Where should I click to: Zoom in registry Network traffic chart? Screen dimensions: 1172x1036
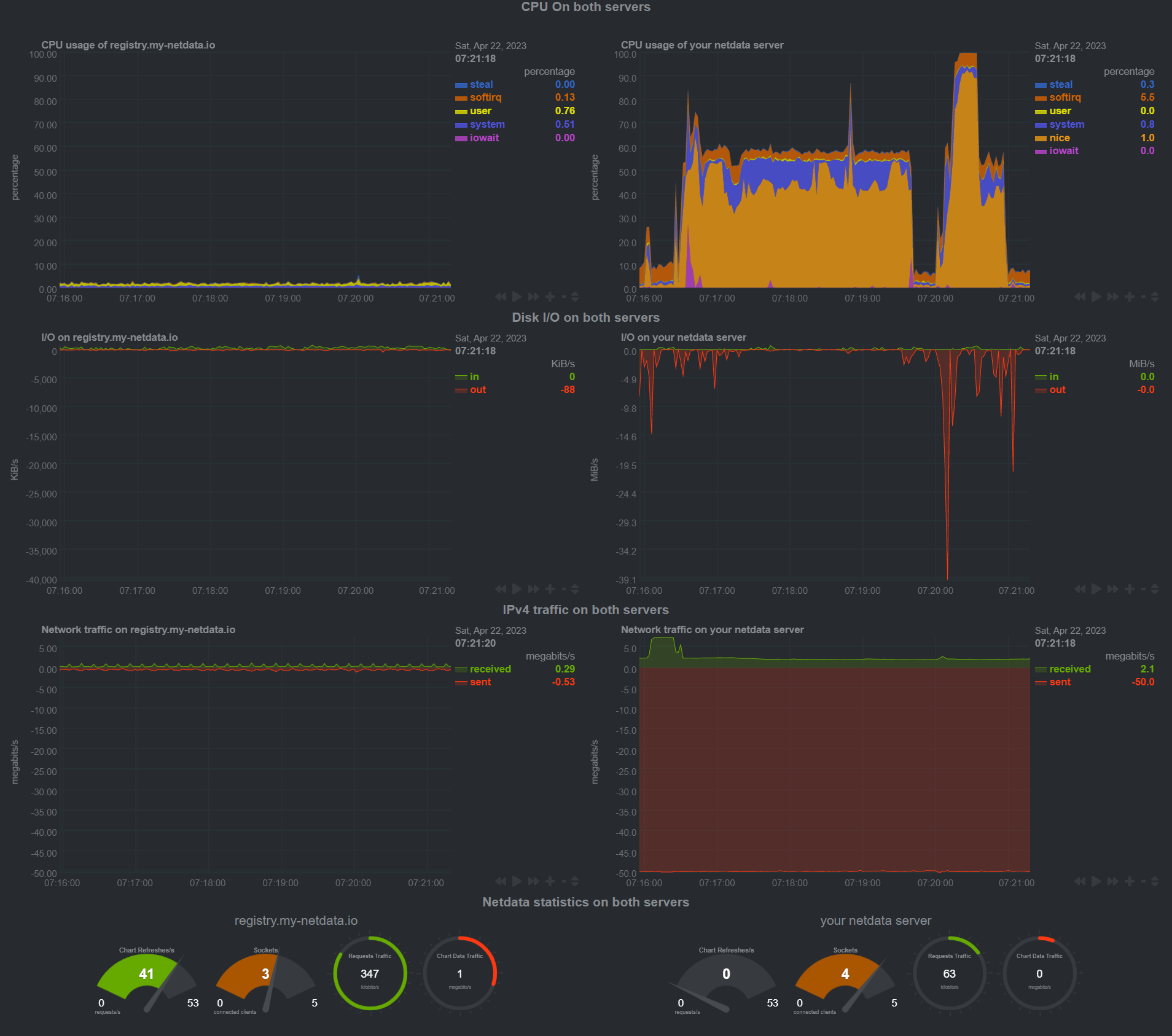[x=550, y=881]
